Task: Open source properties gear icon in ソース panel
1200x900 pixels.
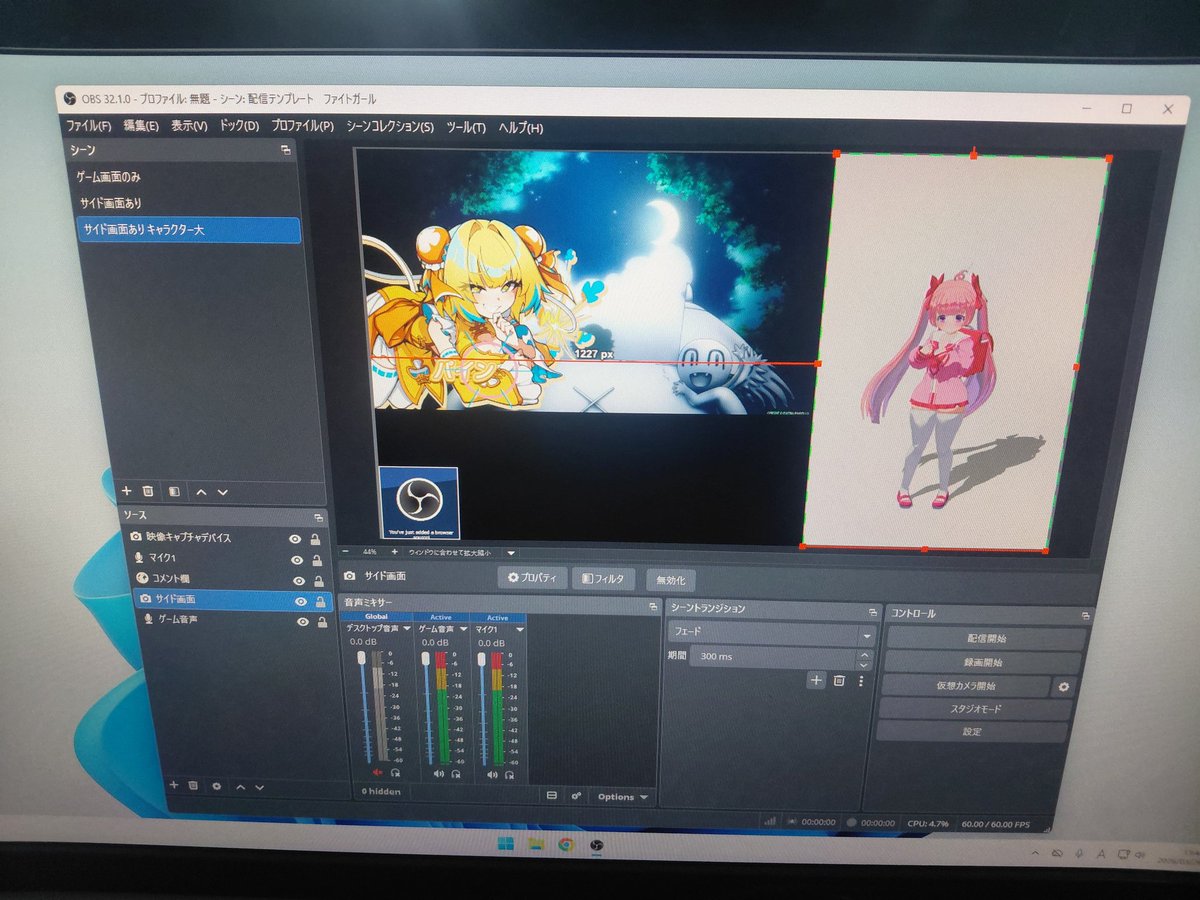Action: [217, 787]
